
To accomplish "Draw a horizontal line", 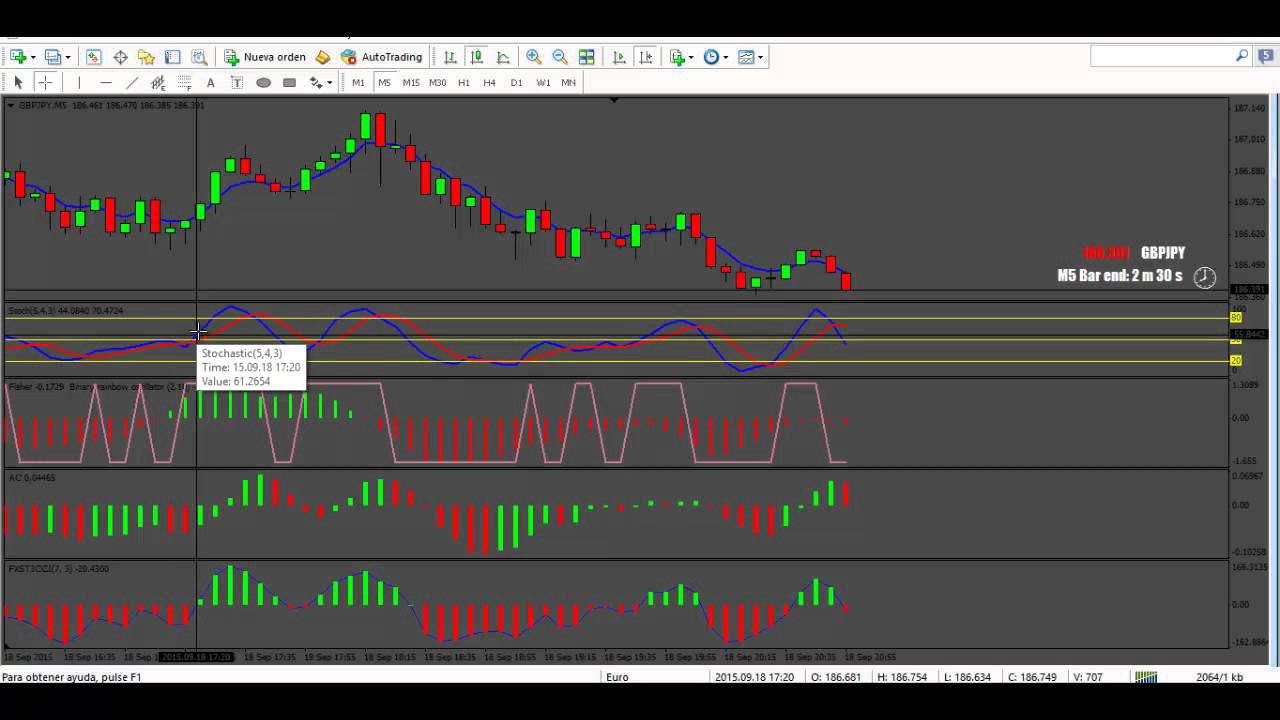I will click(105, 82).
